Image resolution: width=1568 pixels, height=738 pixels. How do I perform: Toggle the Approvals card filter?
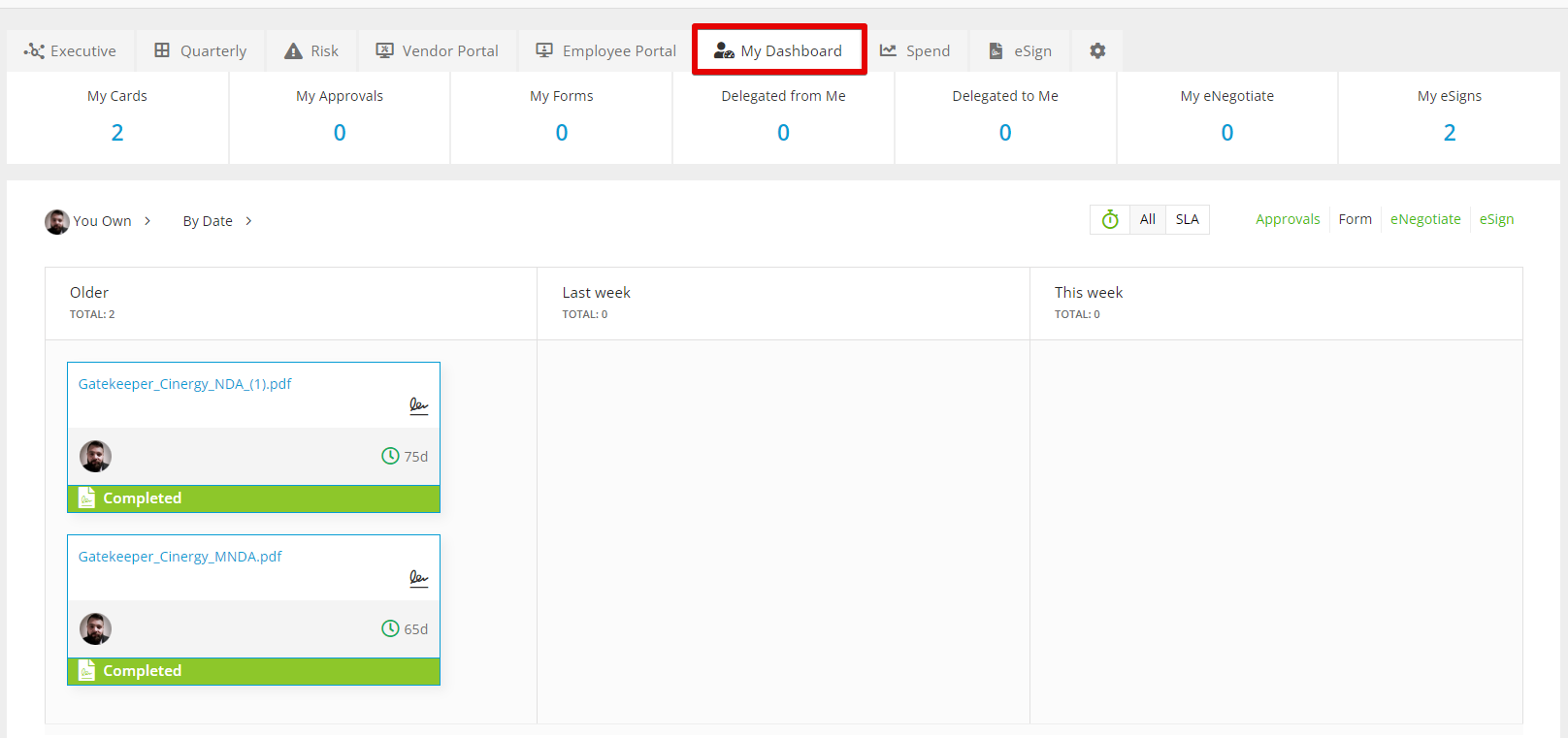pyautogui.click(x=1288, y=219)
